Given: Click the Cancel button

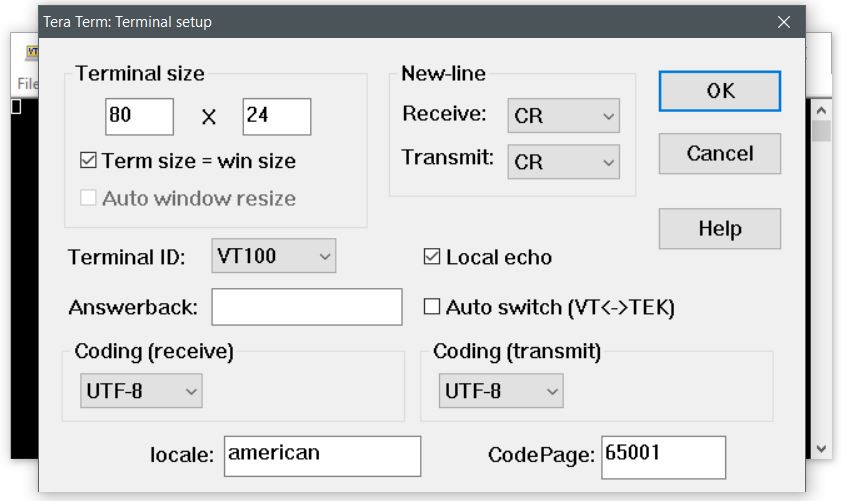Looking at the screenshot, I should click(x=719, y=154).
